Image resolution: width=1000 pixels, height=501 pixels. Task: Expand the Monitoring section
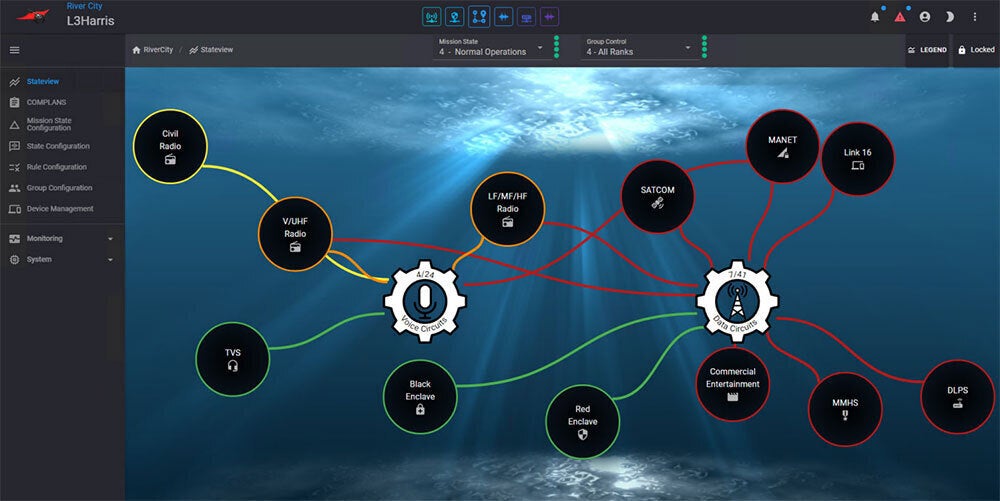(x=62, y=238)
